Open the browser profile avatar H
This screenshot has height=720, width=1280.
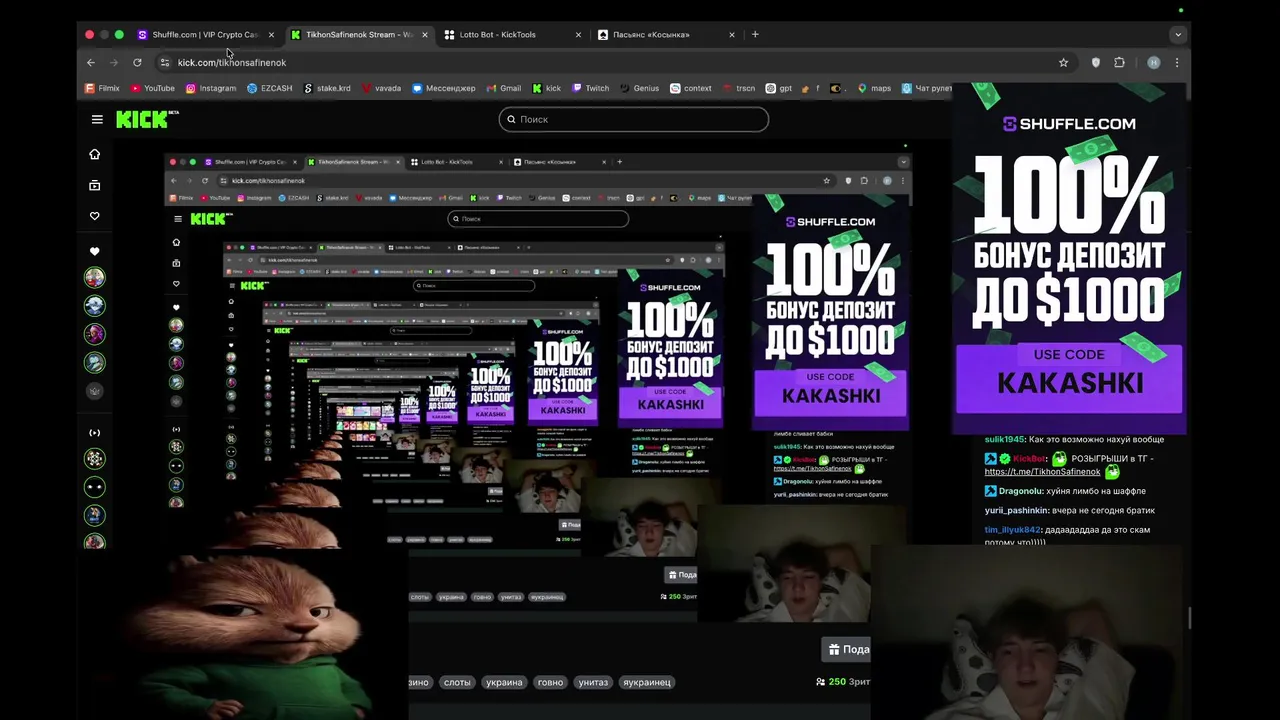(x=1153, y=62)
